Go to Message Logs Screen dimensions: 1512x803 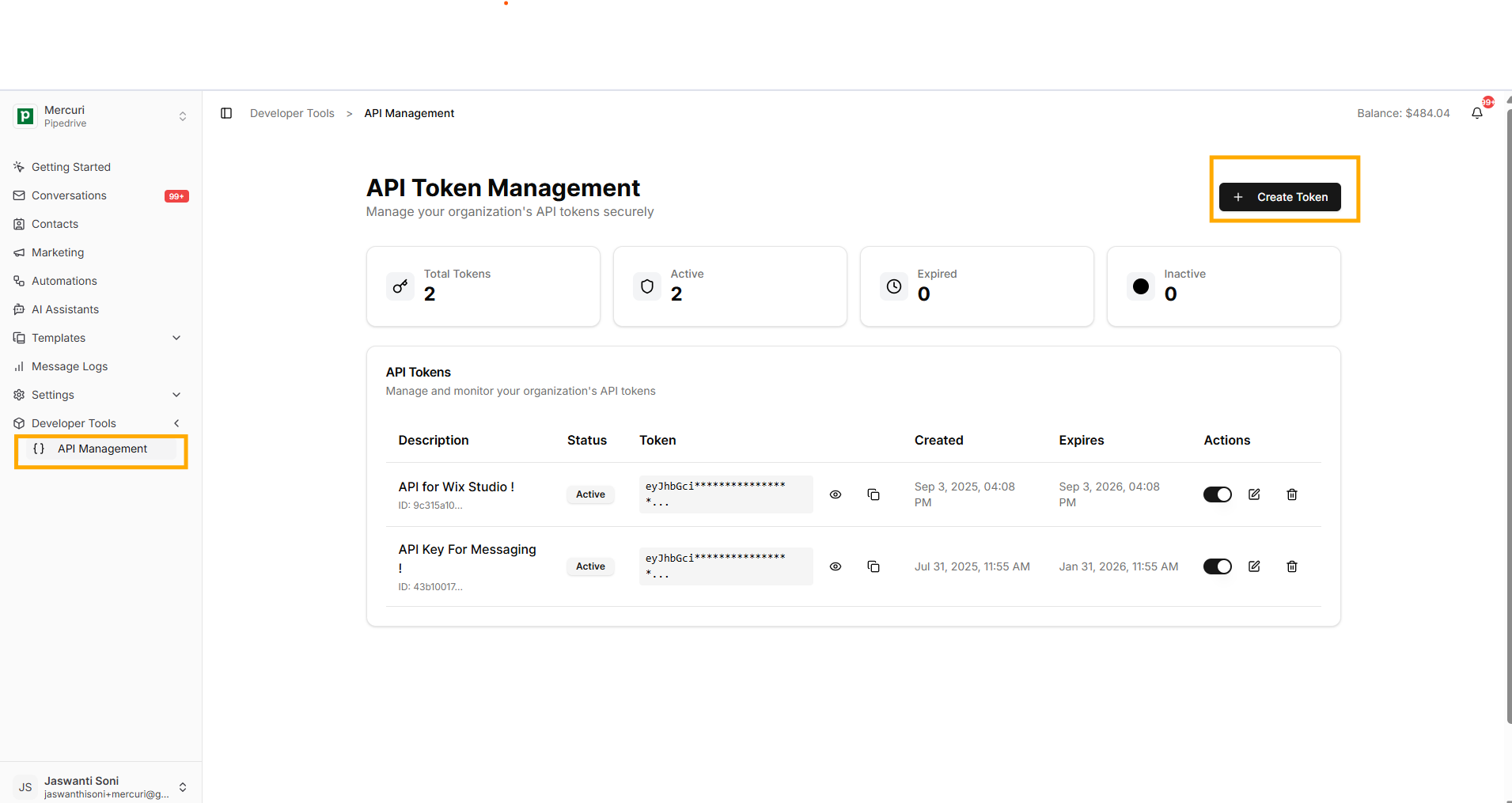click(x=70, y=366)
